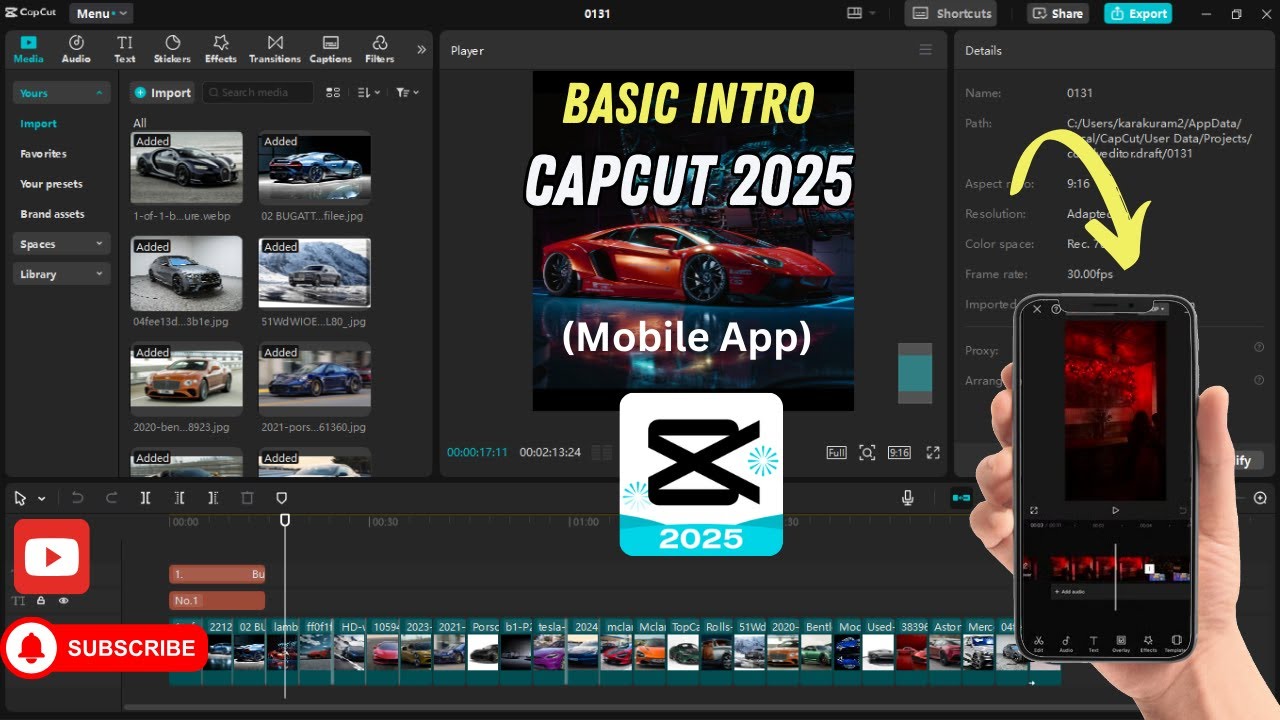Image resolution: width=1280 pixels, height=720 pixels.
Task: Toggle the main track magnet
Action: pos(961,498)
